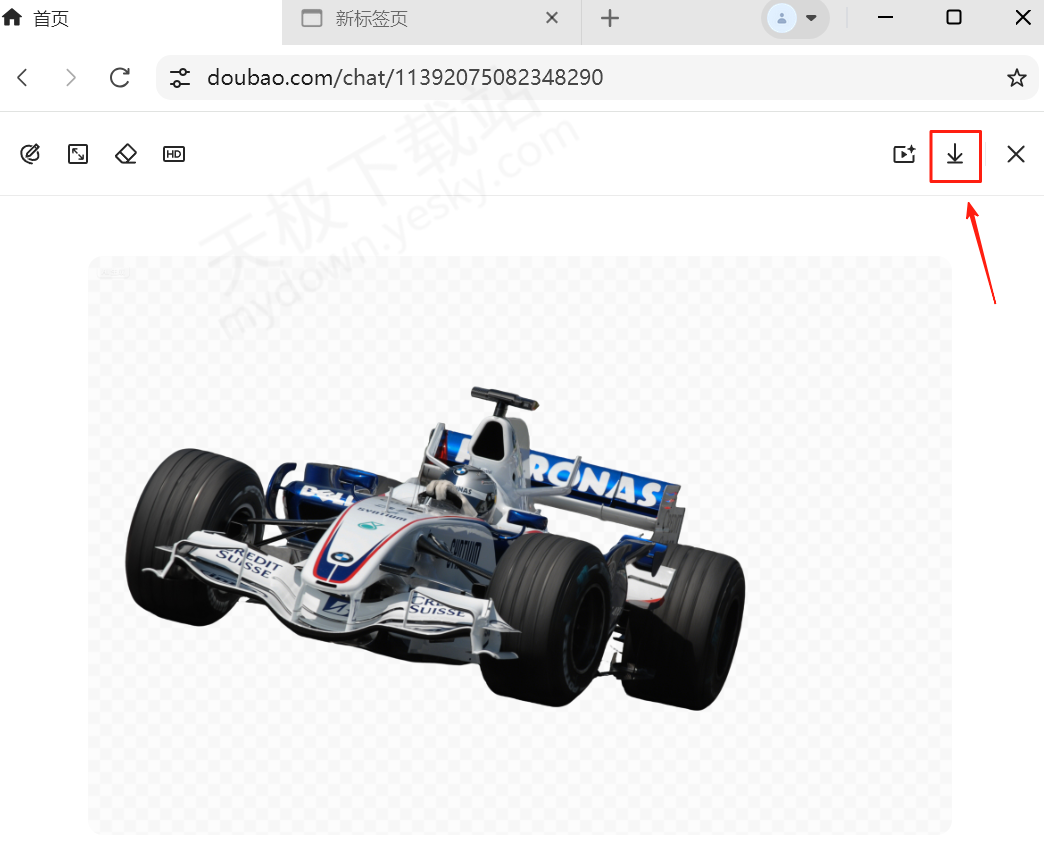Close the image viewer panel

(x=1016, y=154)
